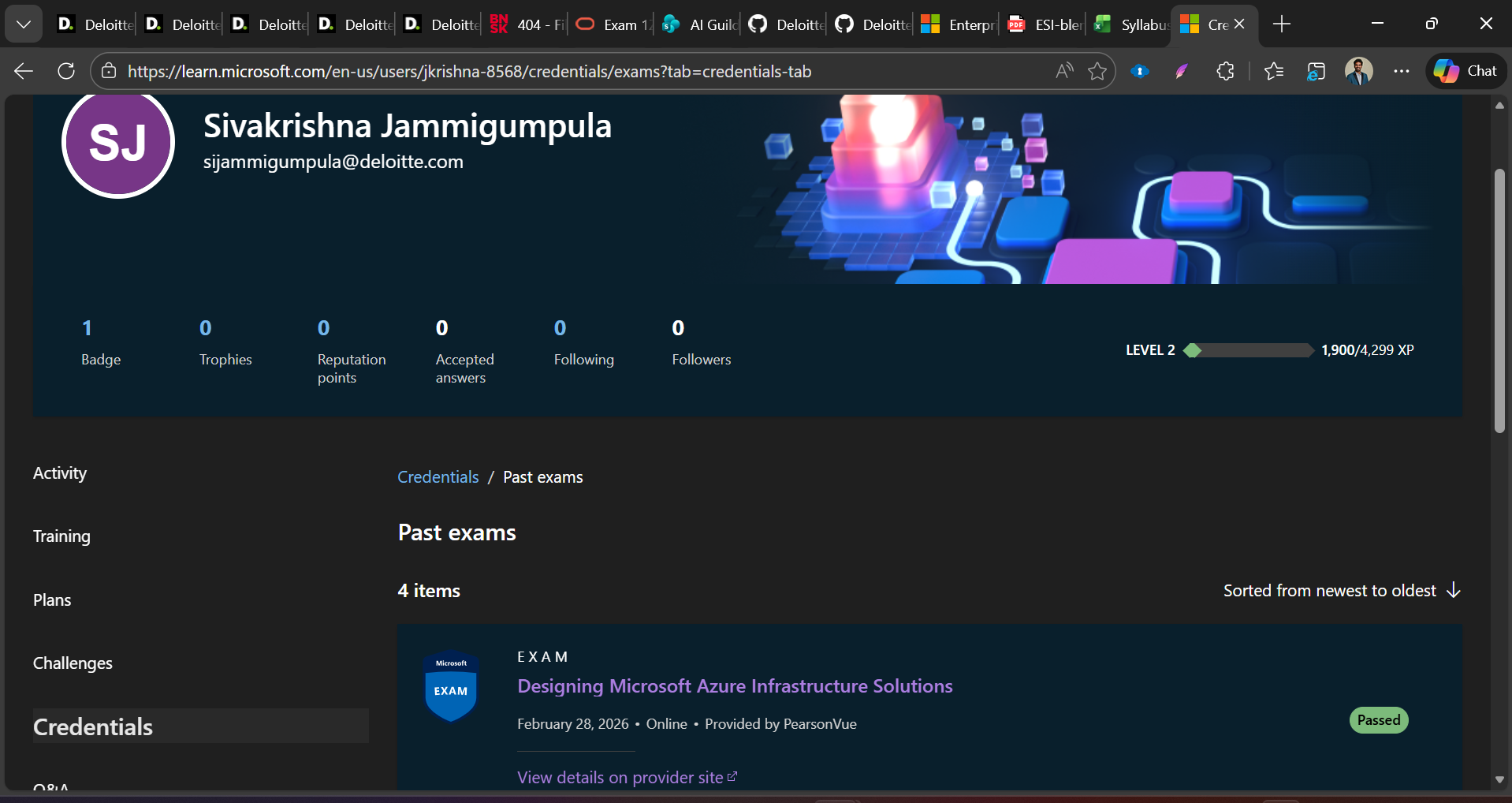Click the February 28, 2026 exam date

click(573, 724)
